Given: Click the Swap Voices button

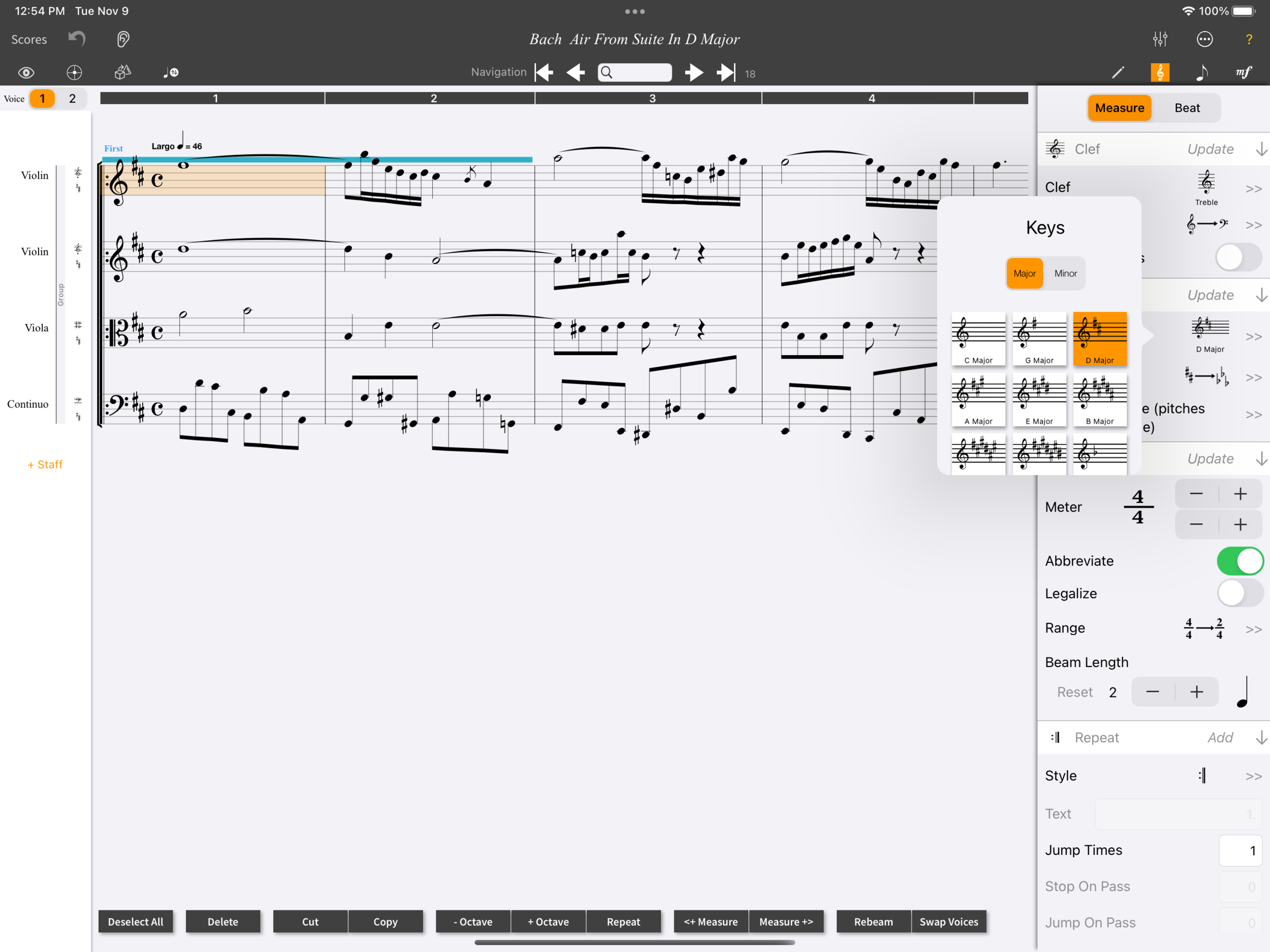Looking at the screenshot, I should [x=948, y=922].
